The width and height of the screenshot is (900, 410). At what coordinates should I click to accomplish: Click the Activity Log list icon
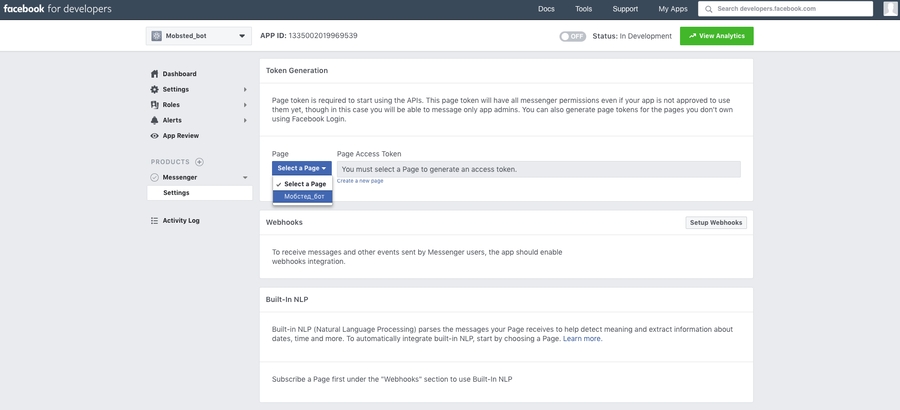point(154,220)
